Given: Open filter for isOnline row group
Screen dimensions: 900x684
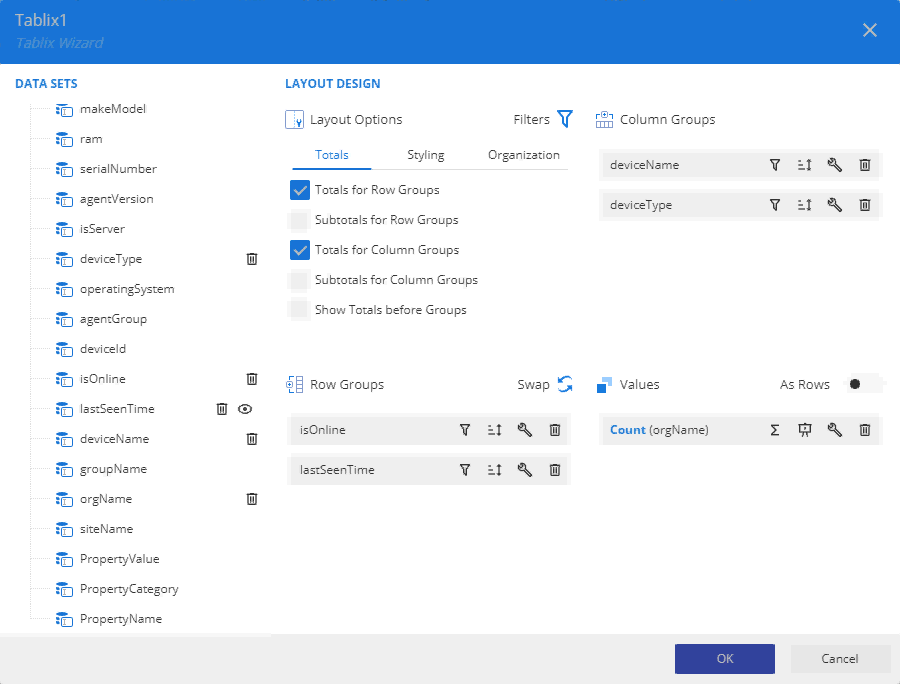Looking at the screenshot, I should click(x=465, y=430).
